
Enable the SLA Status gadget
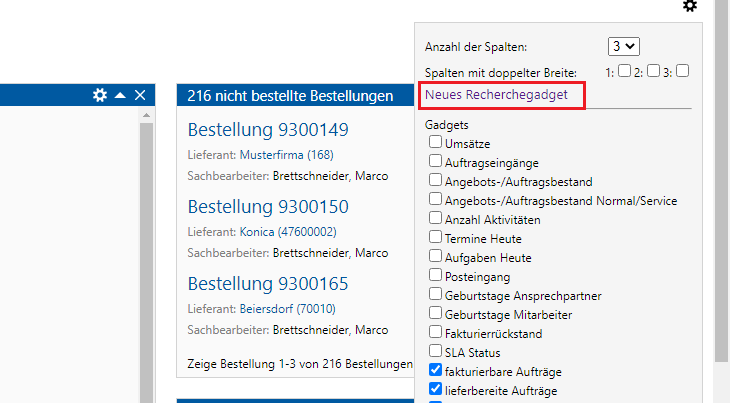tap(436, 351)
